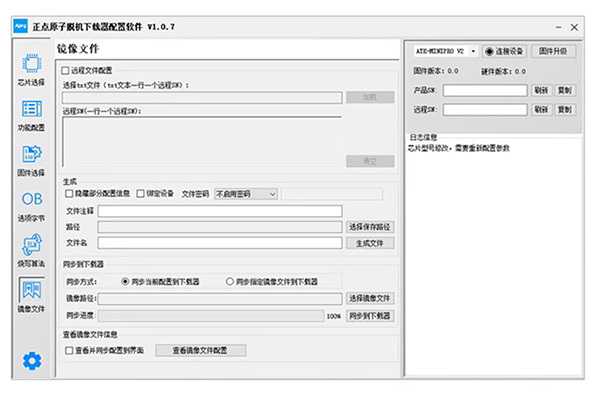Click the app logo in the title bar
Viewport: 600px width, 400px height.
(21, 26)
